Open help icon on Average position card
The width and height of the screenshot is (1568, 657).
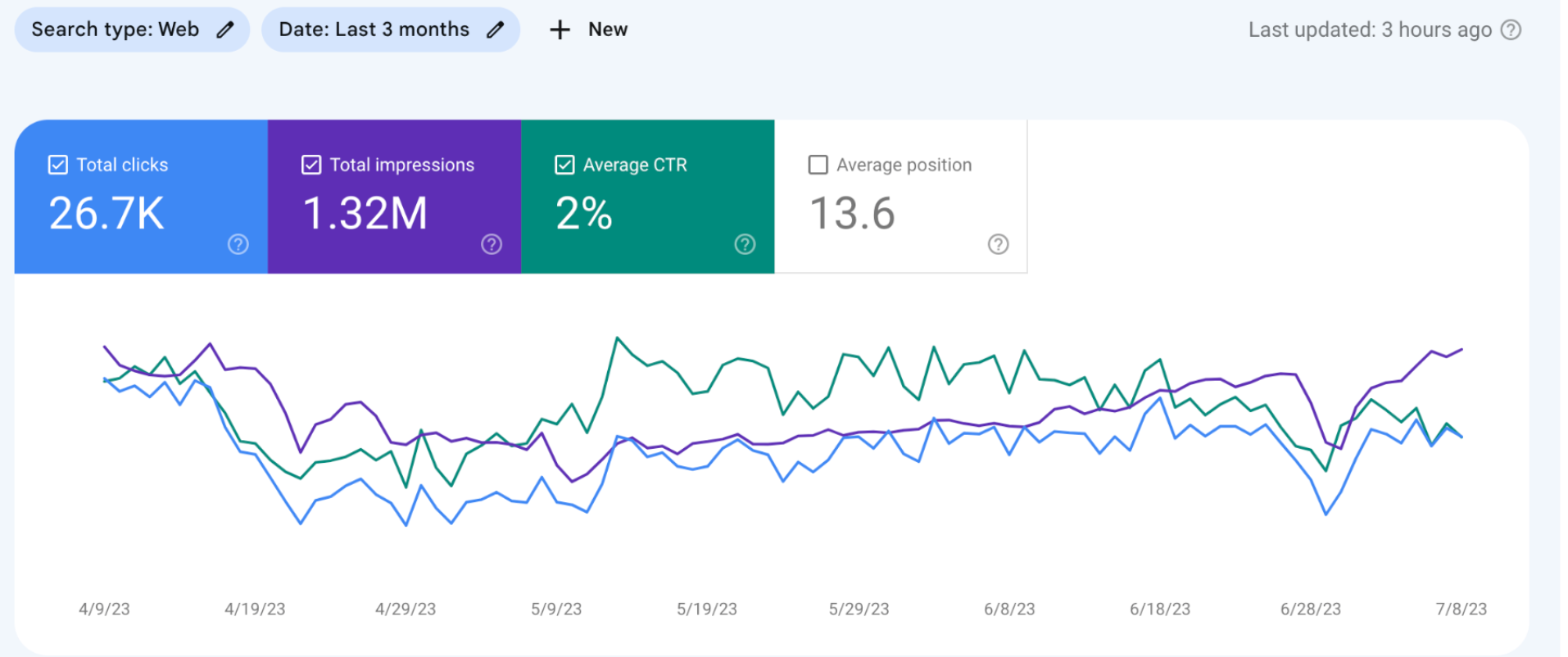point(998,244)
